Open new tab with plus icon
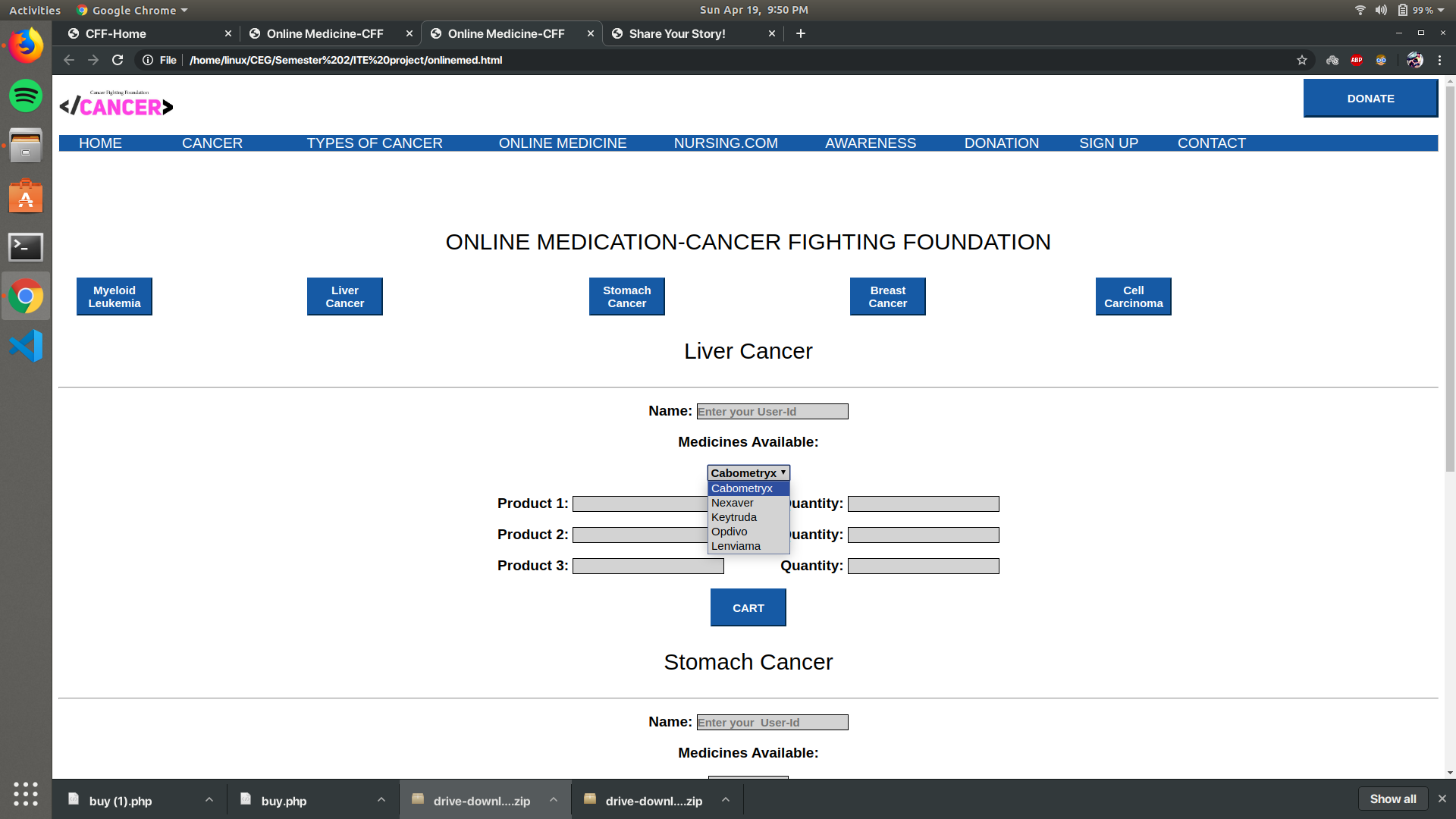The height and width of the screenshot is (819, 1456). coord(801,33)
